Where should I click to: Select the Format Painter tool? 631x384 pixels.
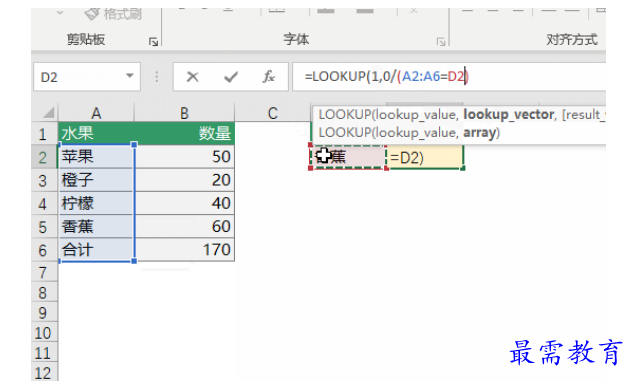(113, 13)
